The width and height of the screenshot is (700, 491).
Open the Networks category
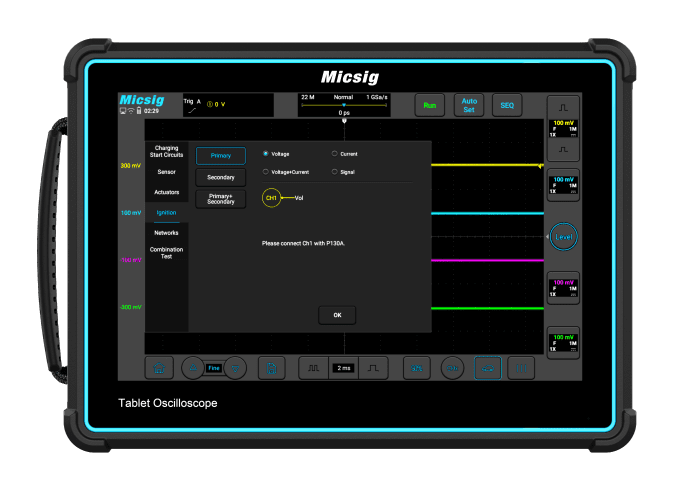[166, 232]
